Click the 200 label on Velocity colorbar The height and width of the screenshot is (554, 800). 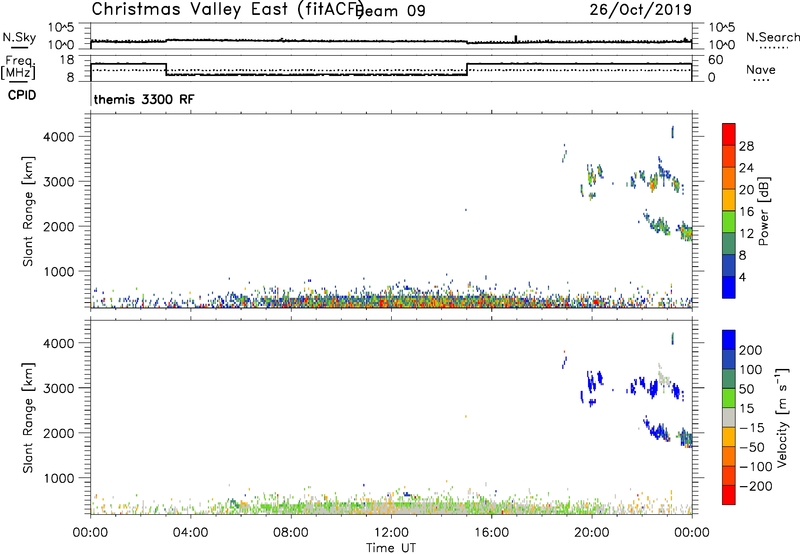click(x=750, y=350)
